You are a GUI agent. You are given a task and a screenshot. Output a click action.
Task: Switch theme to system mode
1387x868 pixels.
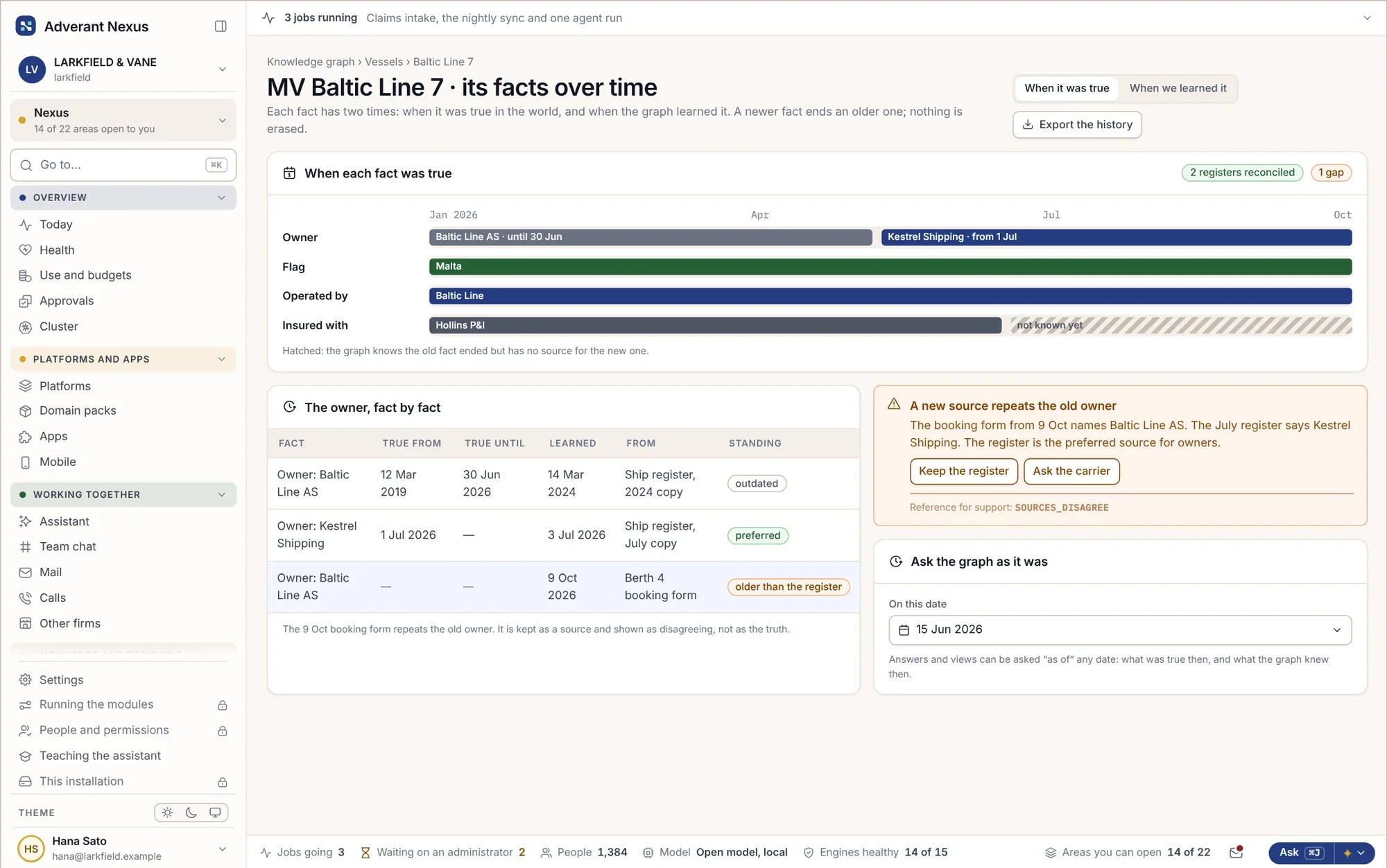click(x=215, y=813)
